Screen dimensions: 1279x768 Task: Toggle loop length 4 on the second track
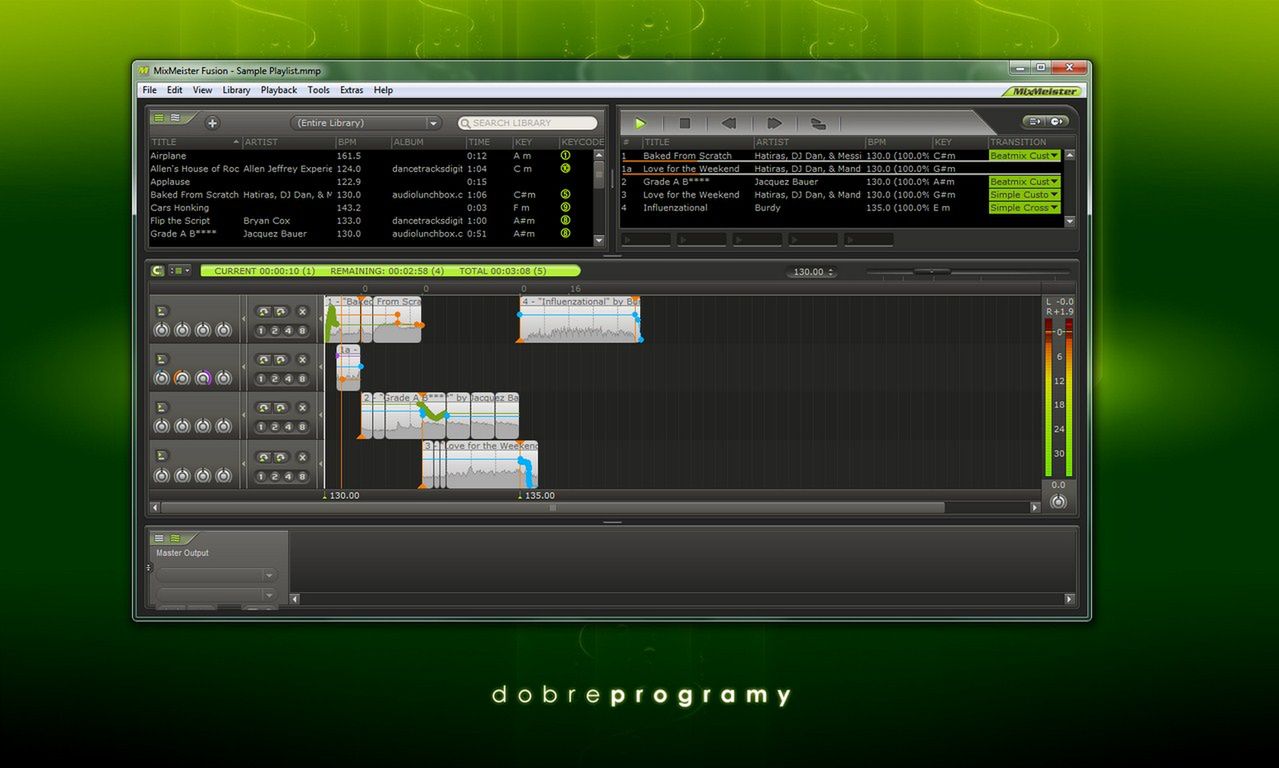point(288,378)
